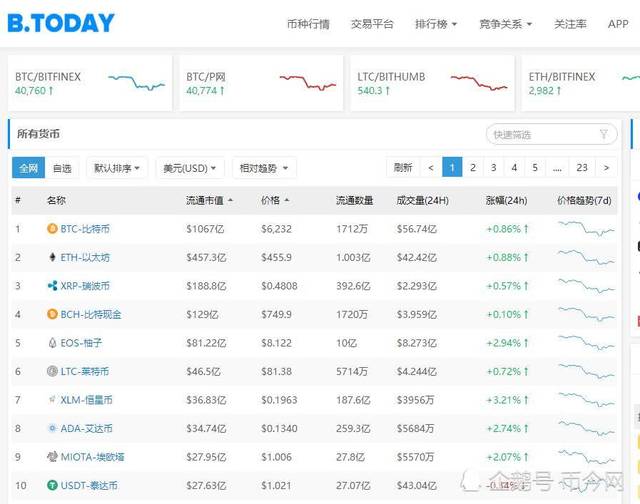This screenshot has width=640, height=504.
Task: Click the EOS icon in row 5
Action: coord(52,343)
